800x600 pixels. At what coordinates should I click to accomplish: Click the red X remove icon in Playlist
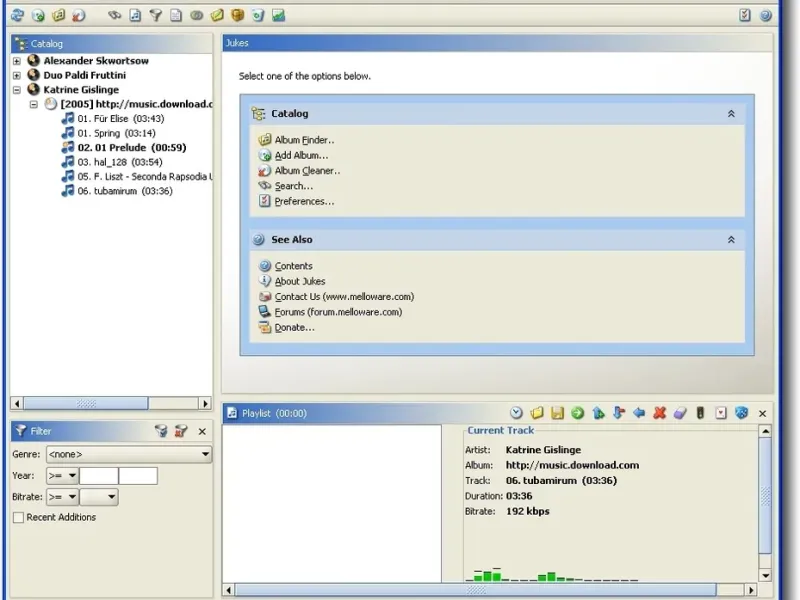[x=659, y=413]
